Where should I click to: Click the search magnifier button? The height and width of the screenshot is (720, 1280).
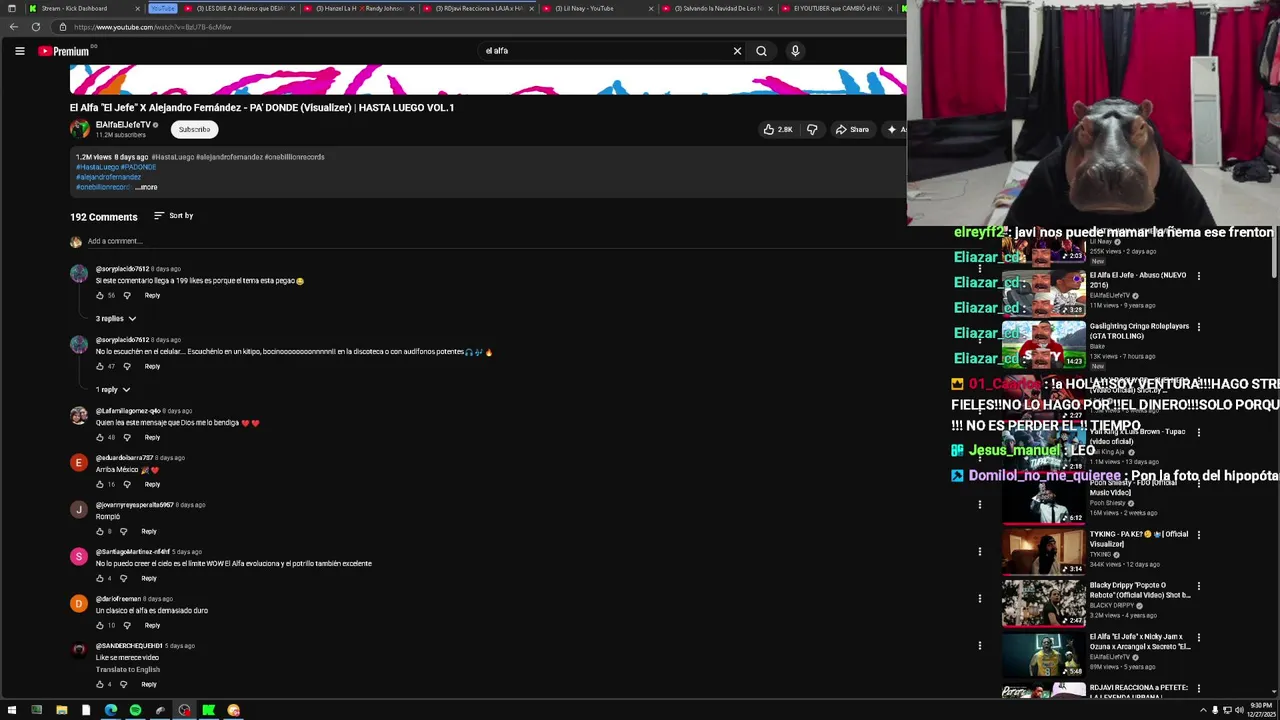(761, 51)
